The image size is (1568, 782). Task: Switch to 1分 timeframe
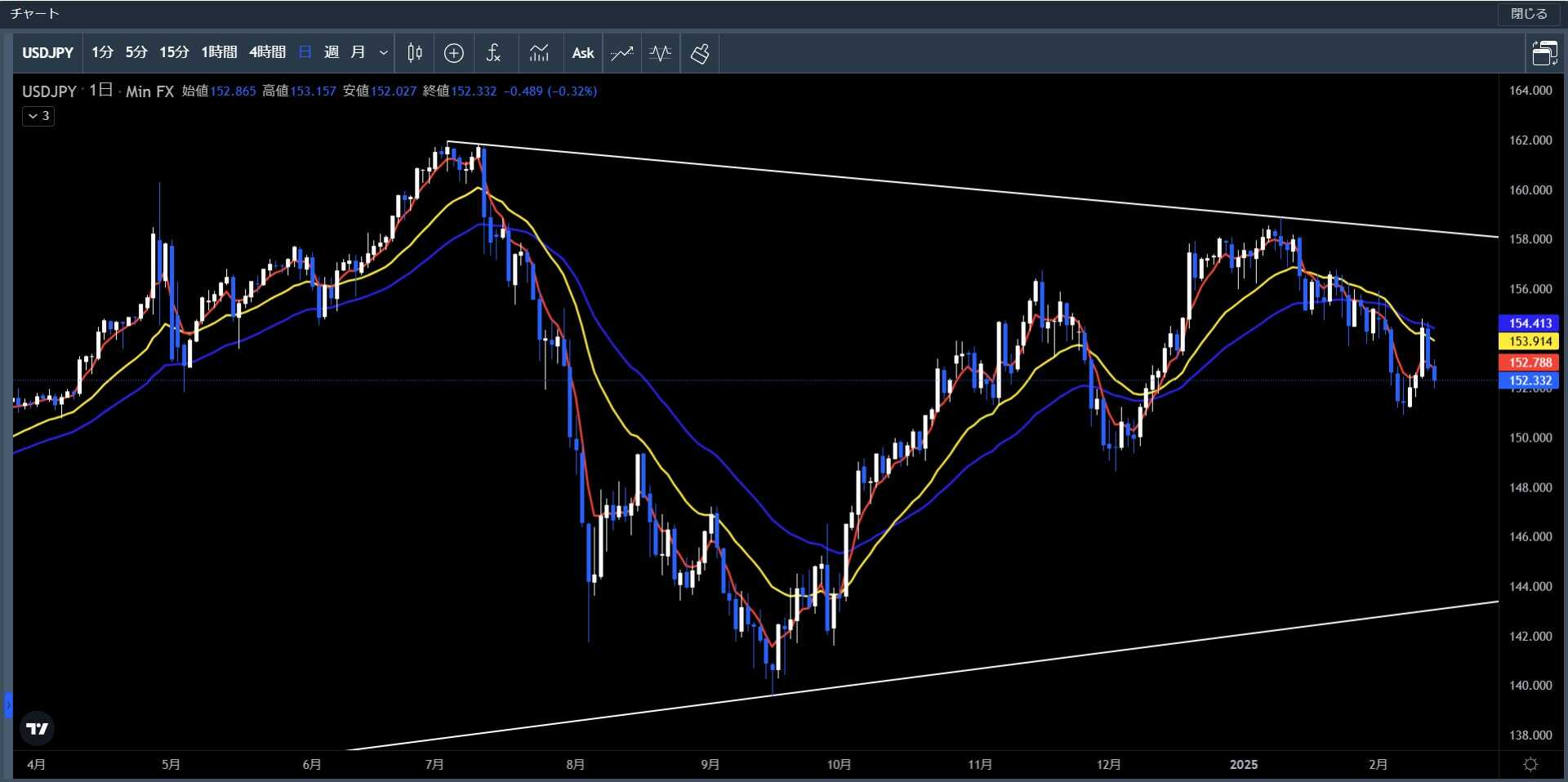(x=102, y=52)
